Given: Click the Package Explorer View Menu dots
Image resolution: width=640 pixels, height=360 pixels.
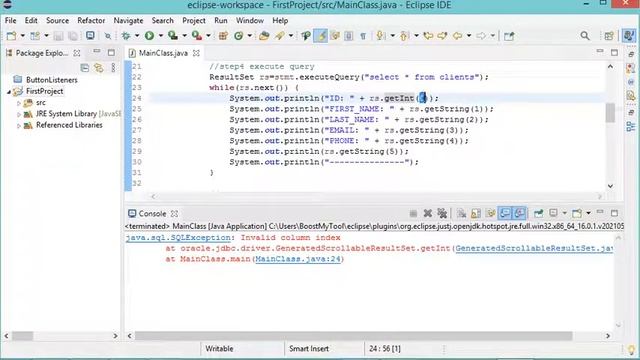Looking at the screenshot, I should pos(113,68).
